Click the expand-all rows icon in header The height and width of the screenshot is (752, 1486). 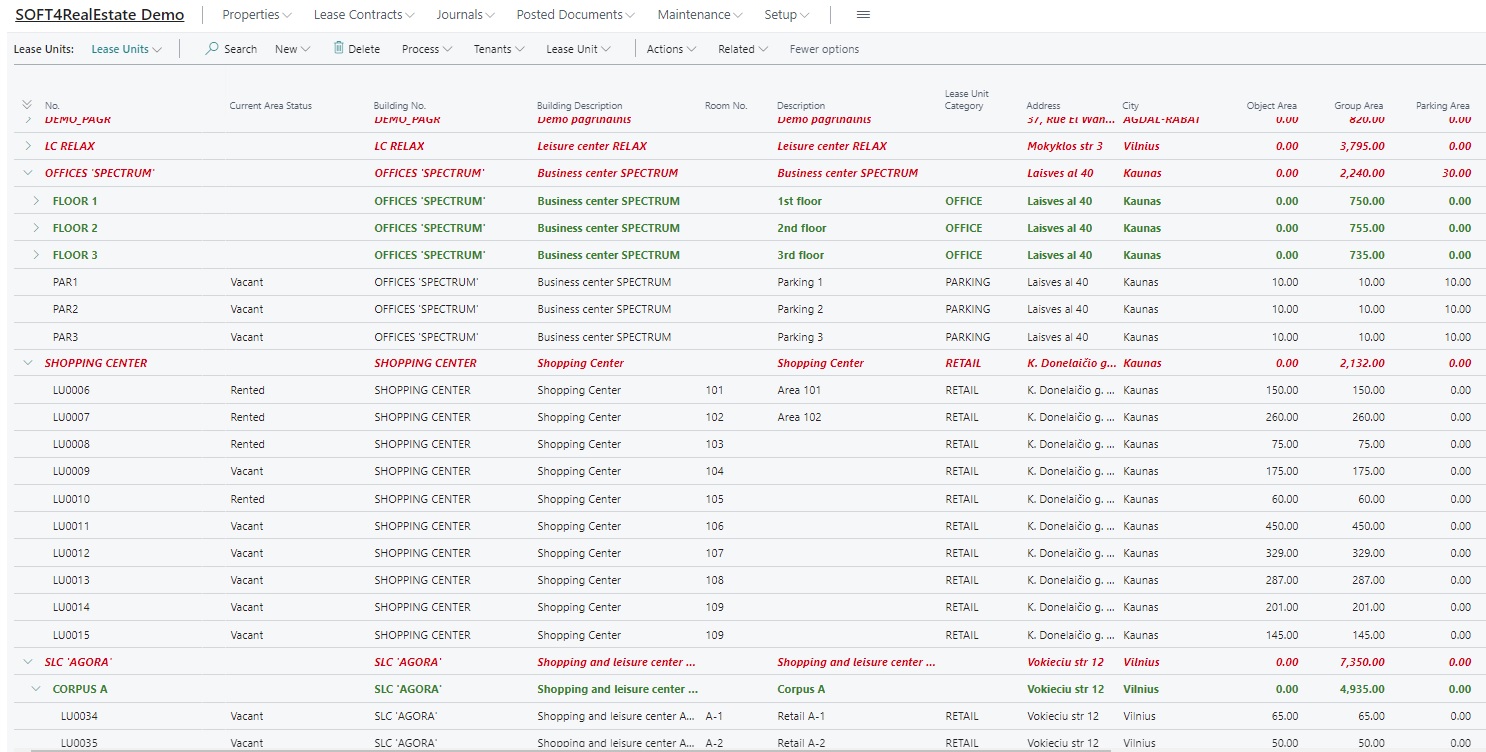pyautogui.click(x=27, y=105)
